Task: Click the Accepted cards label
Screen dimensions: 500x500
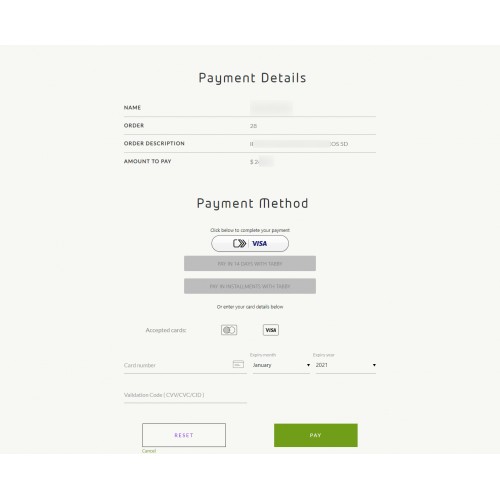Action: pyautogui.click(x=166, y=330)
